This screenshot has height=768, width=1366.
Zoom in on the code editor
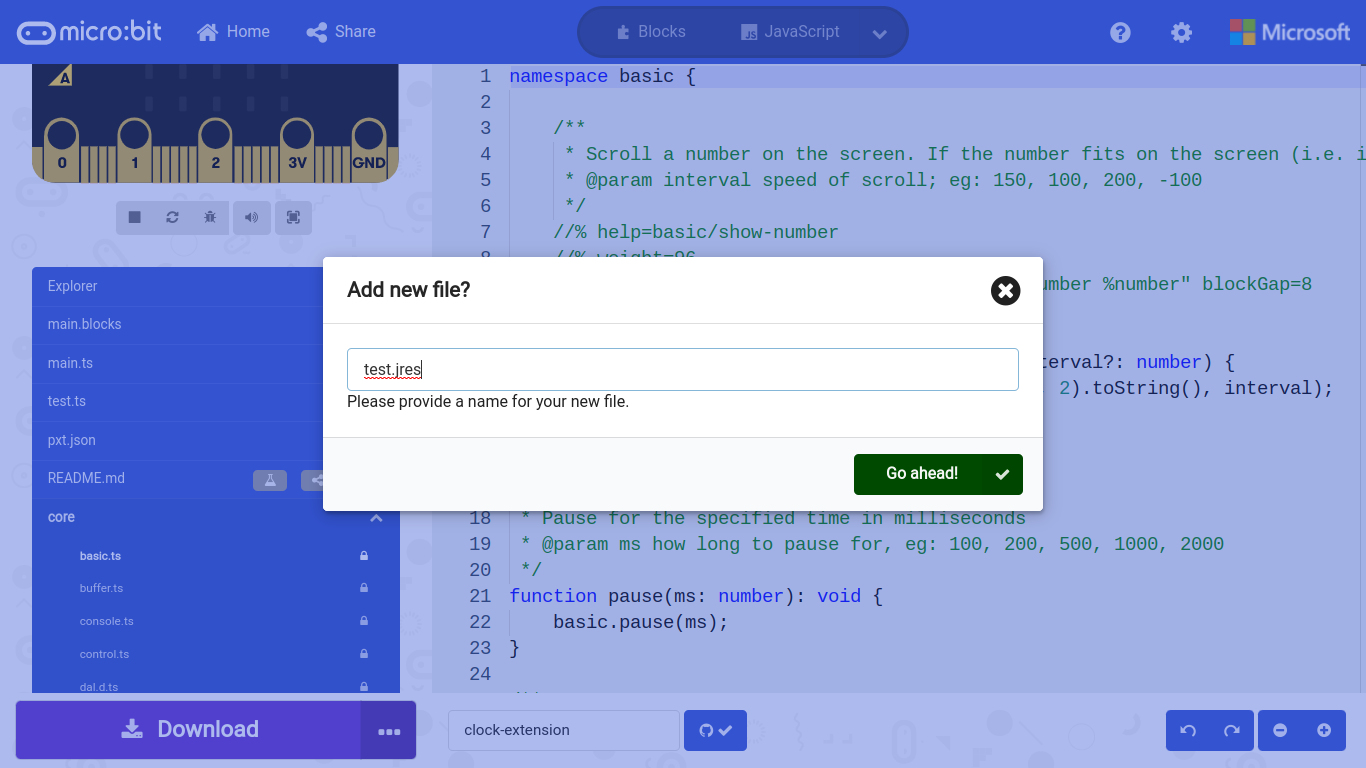[x=1323, y=730]
